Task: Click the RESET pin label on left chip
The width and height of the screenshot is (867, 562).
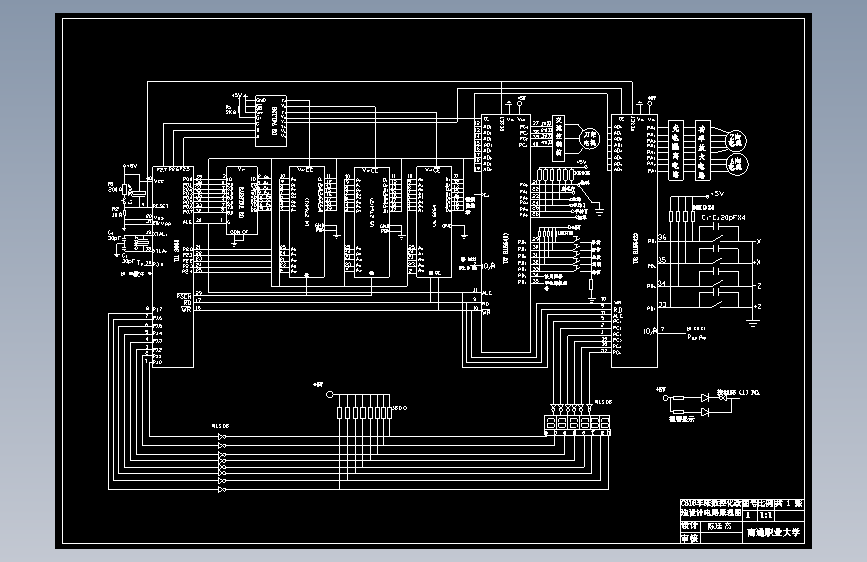Action: (x=161, y=206)
